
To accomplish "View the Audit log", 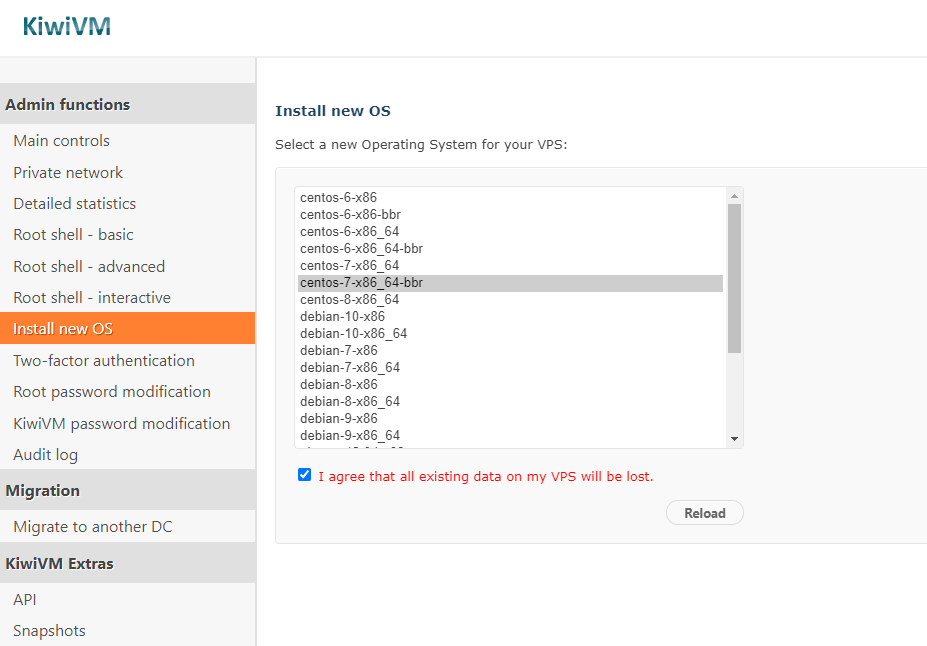I will click(45, 454).
